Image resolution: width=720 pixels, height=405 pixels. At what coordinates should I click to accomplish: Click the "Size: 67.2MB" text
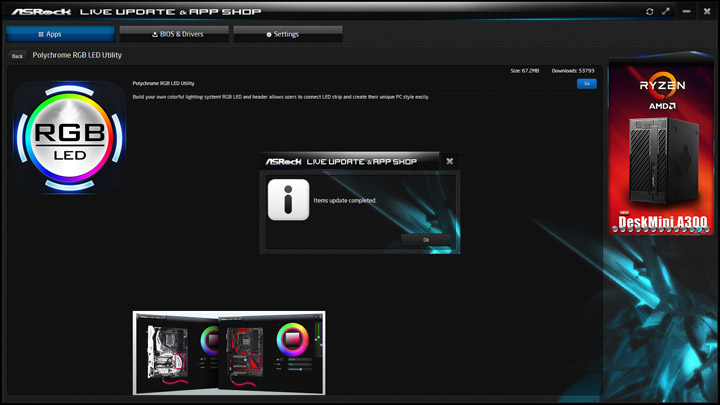525,71
